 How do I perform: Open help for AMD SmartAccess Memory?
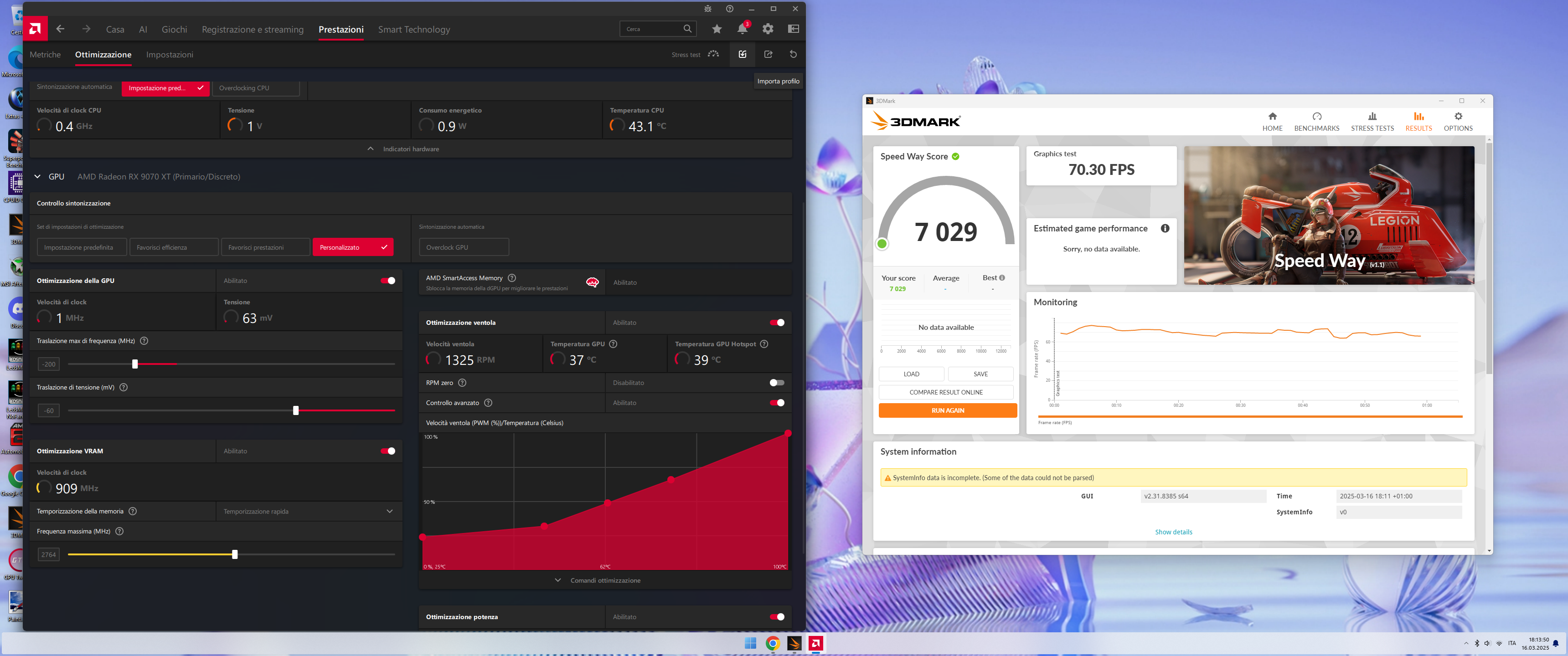[x=512, y=277]
